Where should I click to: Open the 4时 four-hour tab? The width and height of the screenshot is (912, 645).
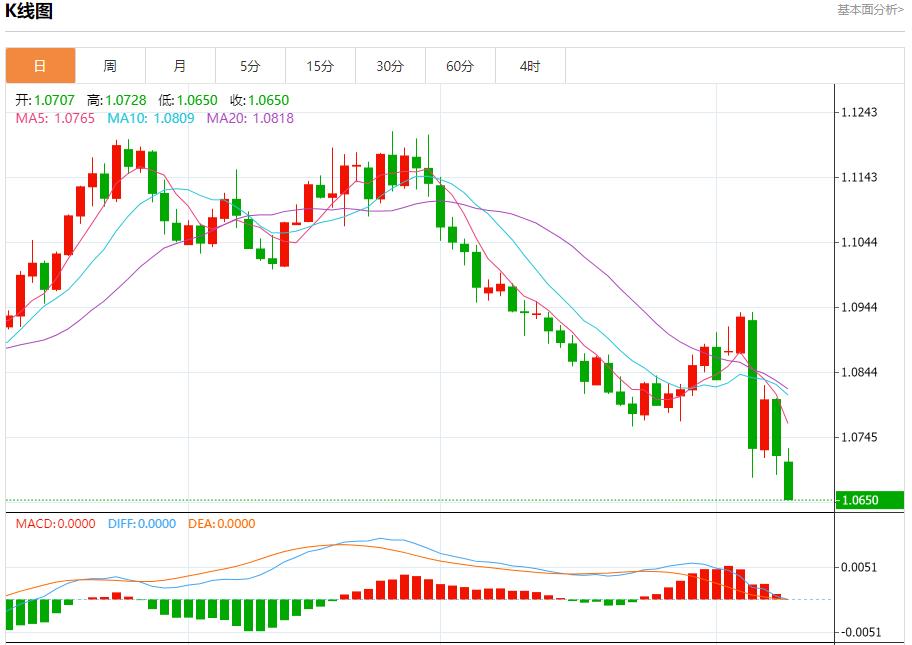point(530,66)
